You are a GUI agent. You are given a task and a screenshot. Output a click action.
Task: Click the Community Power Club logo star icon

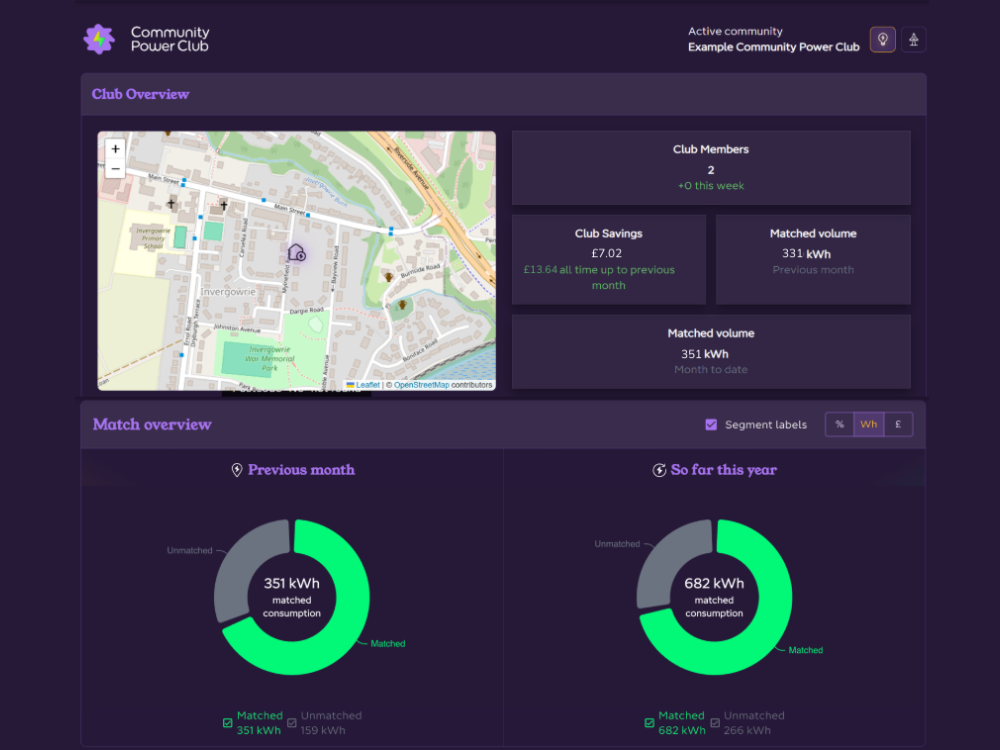point(99,40)
